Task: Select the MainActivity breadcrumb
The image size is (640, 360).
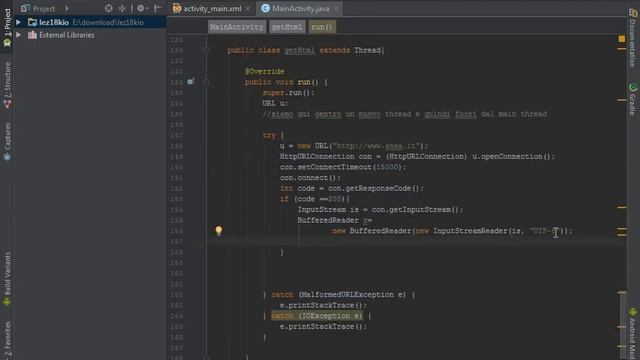Action: (237, 27)
